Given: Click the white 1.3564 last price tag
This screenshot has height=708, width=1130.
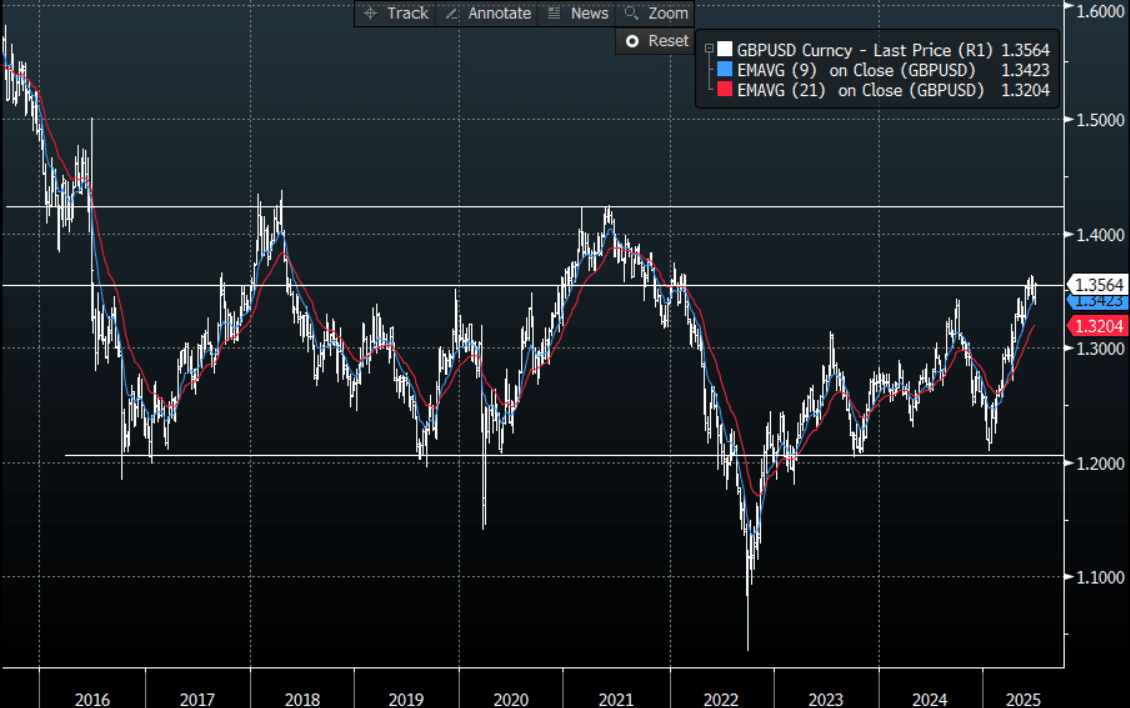Looking at the screenshot, I should pyautogui.click(x=1097, y=284).
